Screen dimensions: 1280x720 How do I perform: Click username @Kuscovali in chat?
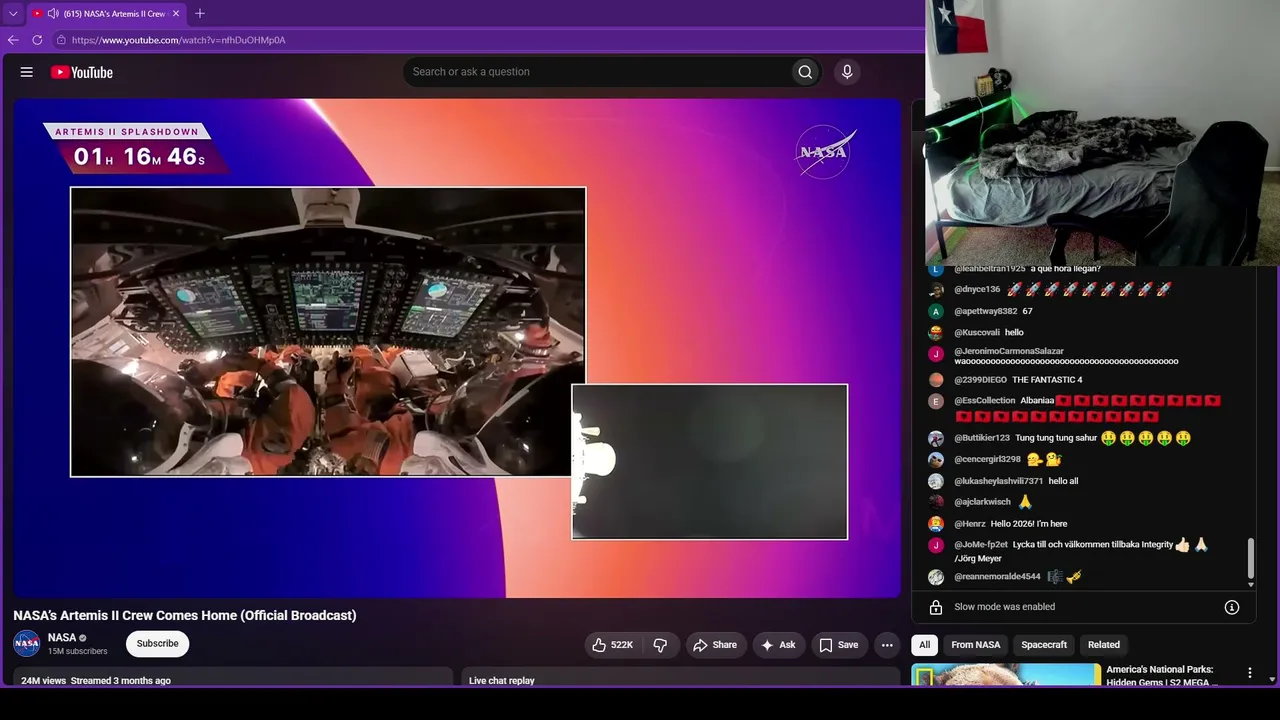977,333
